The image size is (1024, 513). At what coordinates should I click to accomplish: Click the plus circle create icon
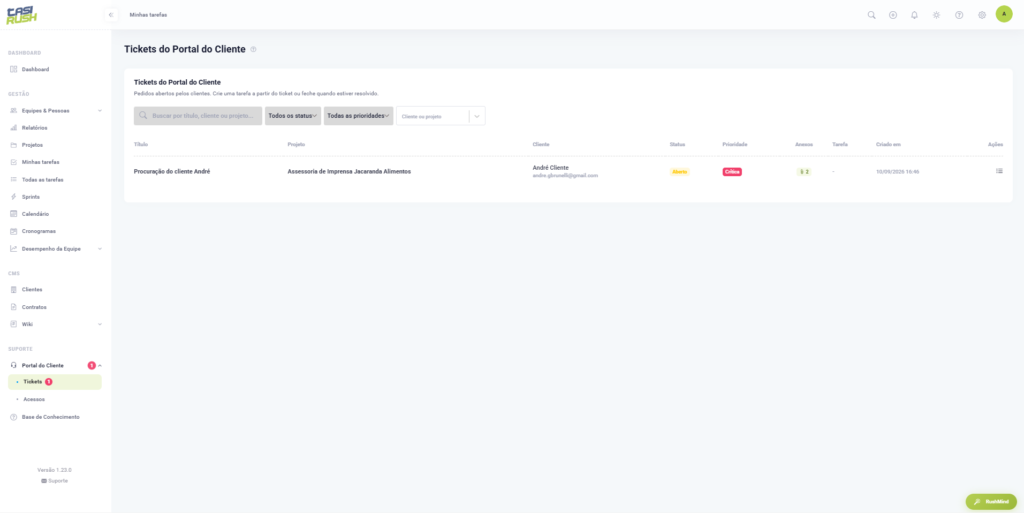(x=893, y=15)
